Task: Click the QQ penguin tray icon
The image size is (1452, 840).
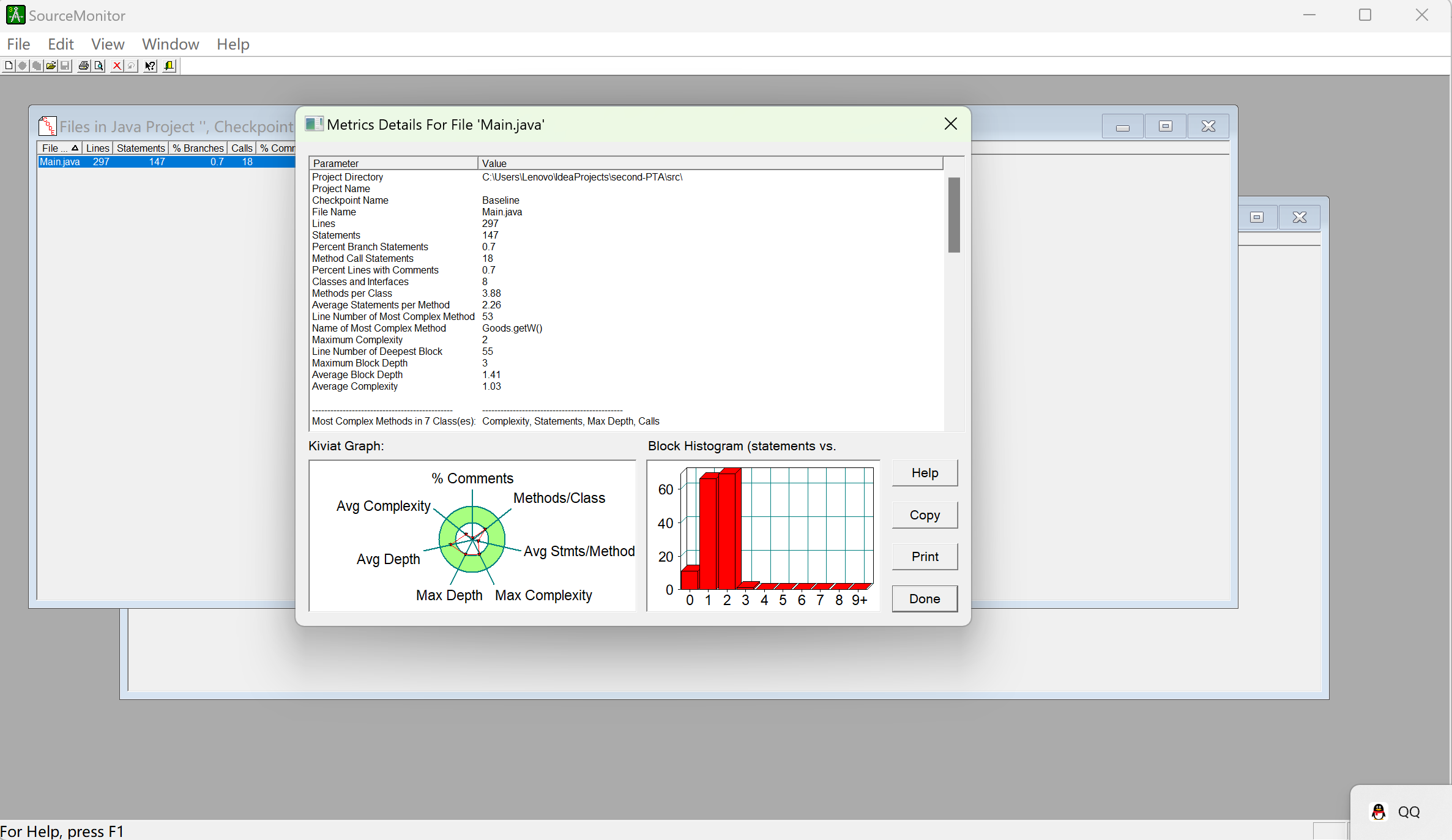Action: 1379,812
